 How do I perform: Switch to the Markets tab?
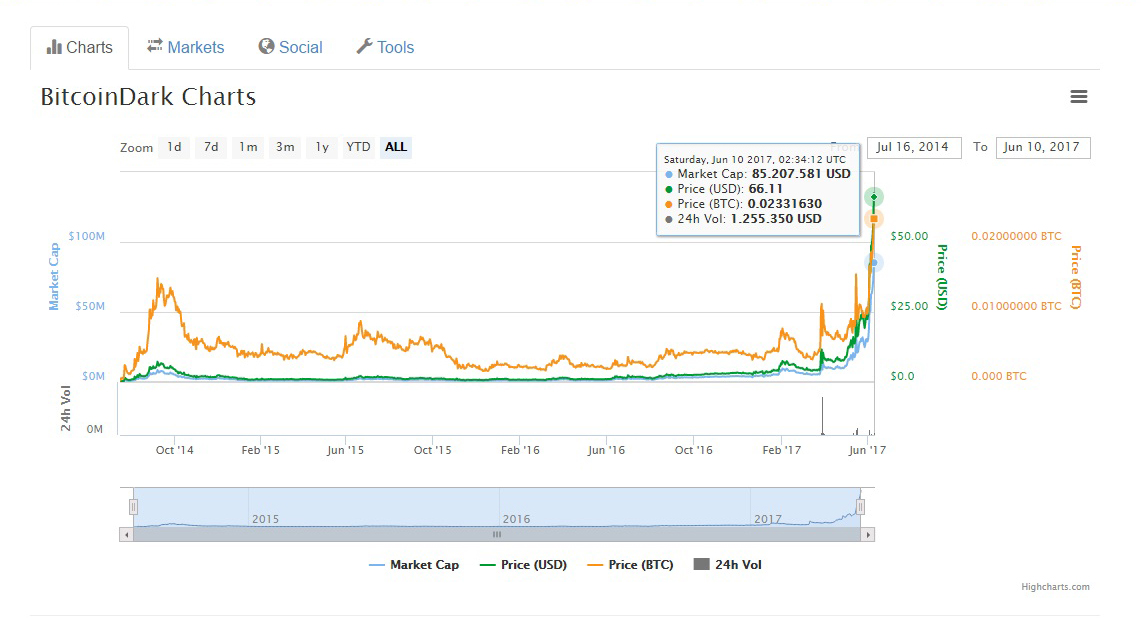(186, 47)
